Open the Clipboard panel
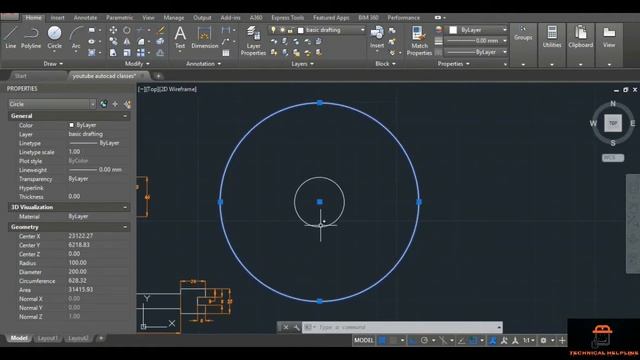The height and width of the screenshot is (360, 640). [580, 44]
